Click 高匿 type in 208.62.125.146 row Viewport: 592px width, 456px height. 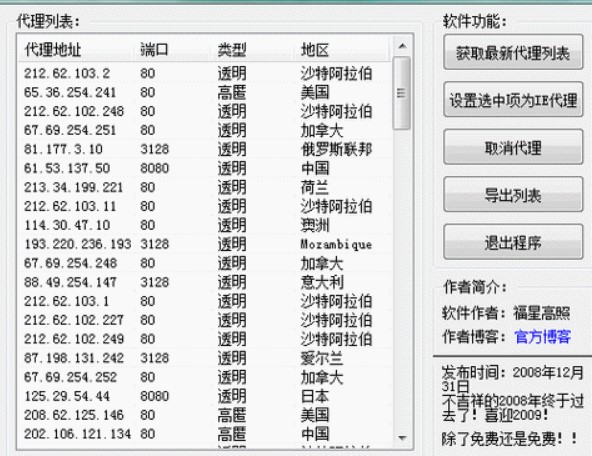pos(231,415)
